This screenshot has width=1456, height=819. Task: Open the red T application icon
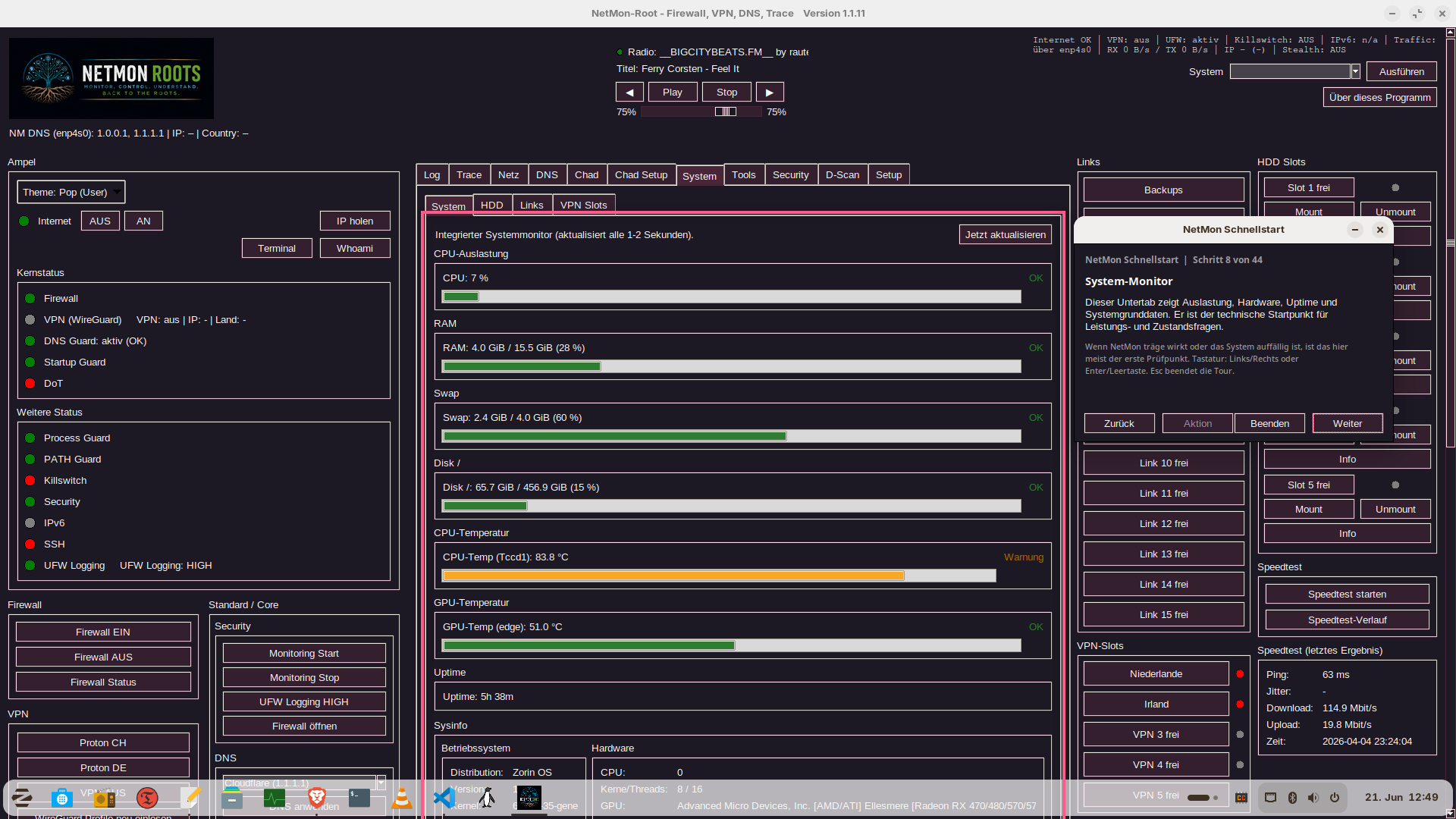click(147, 797)
